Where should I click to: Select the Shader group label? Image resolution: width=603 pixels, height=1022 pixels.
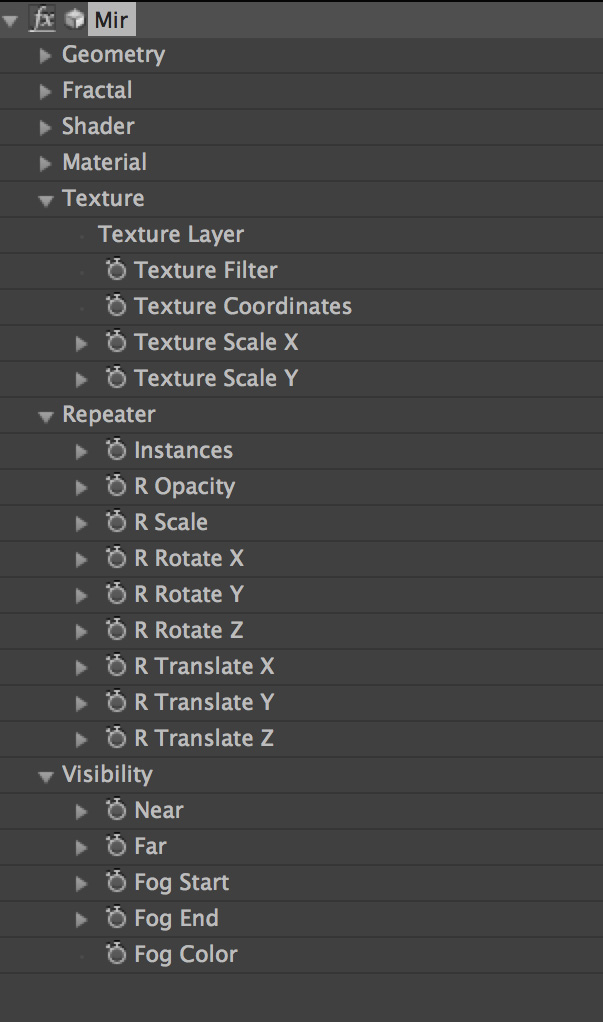click(x=98, y=126)
